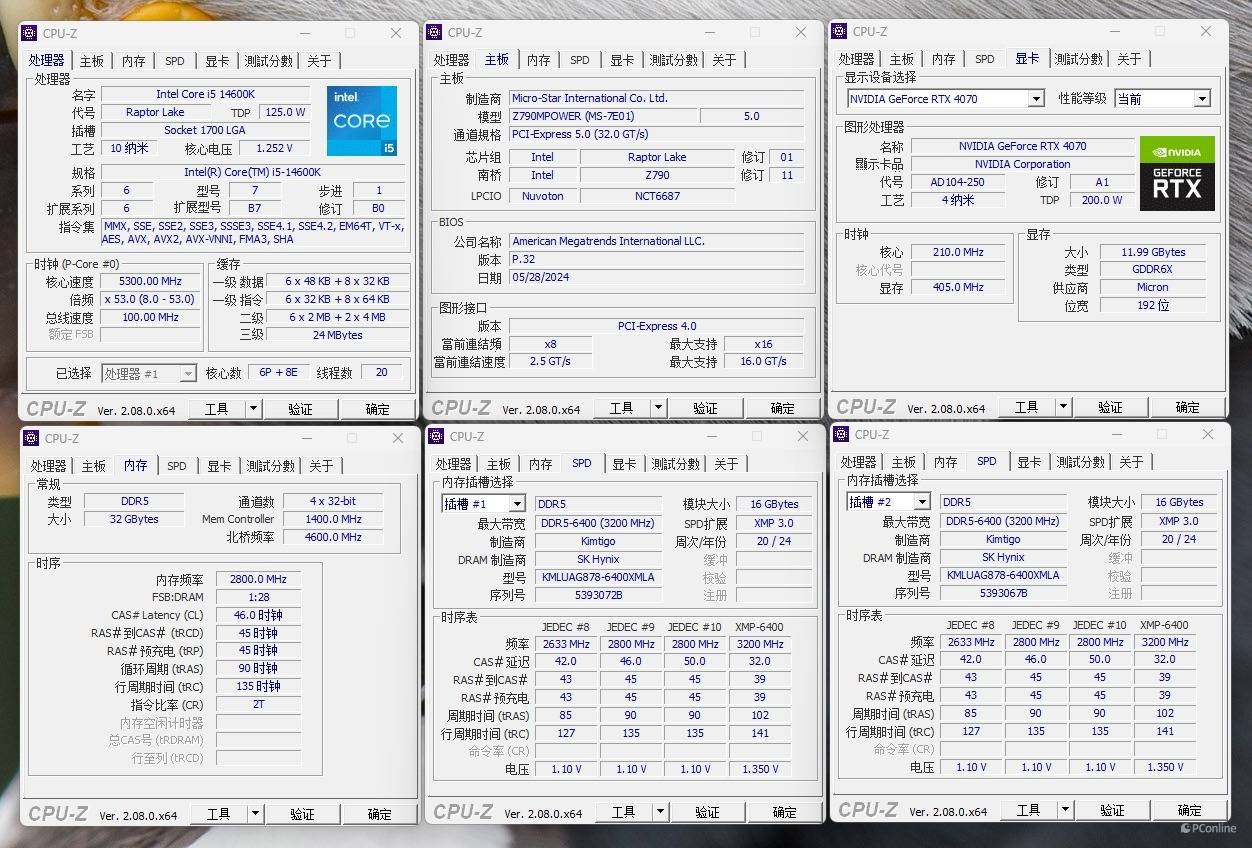Open the 性能等级 当前 dropdown
Viewport: 1252px width, 848px height.
pyautogui.click(x=1162, y=98)
